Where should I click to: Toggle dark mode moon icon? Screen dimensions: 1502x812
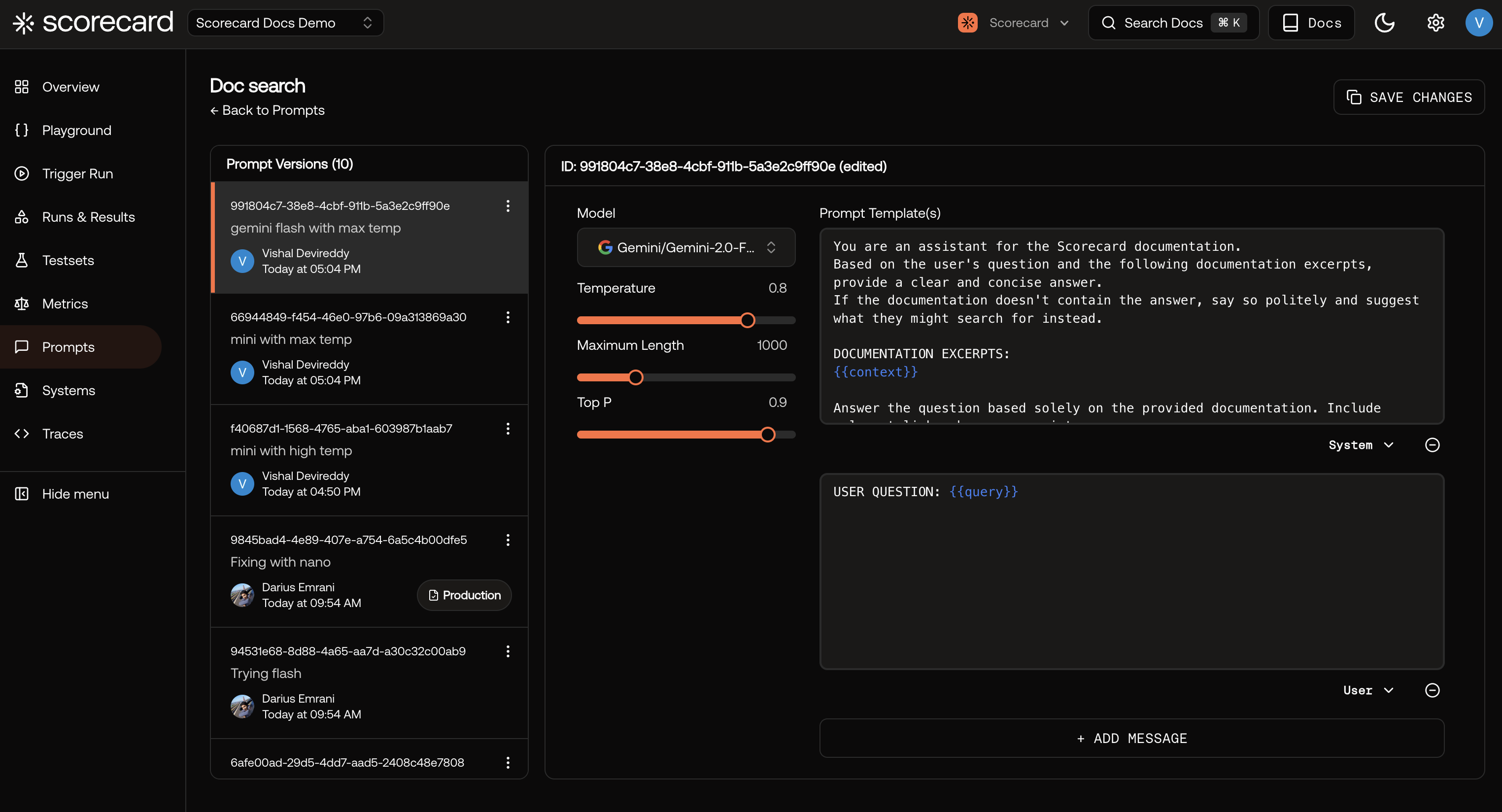[1384, 23]
